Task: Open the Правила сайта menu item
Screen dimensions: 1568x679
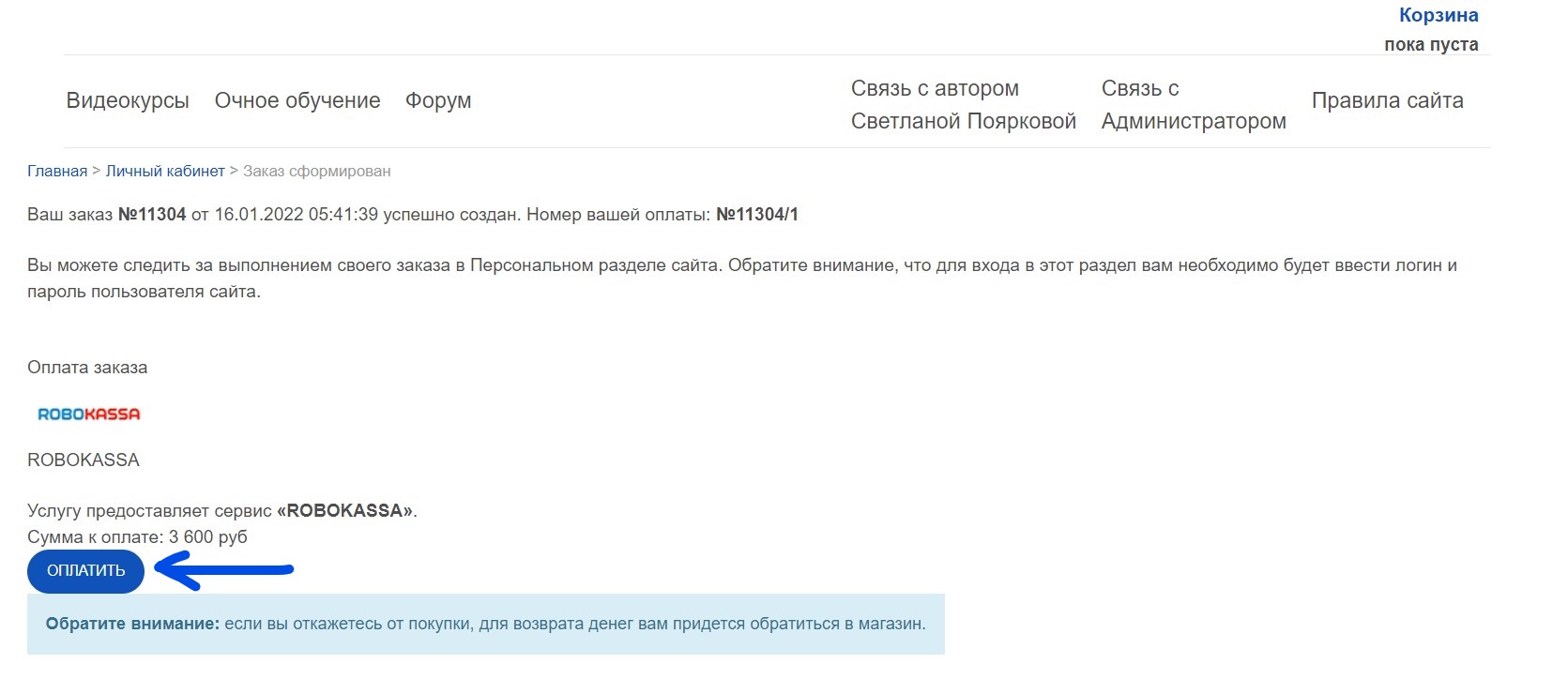Action: pyautogui.click(x=1387, y=100)
